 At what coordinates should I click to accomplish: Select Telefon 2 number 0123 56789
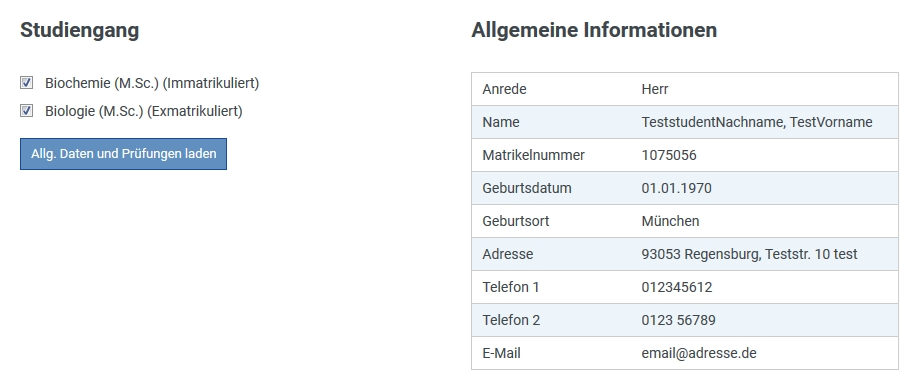tap(679, 320)
